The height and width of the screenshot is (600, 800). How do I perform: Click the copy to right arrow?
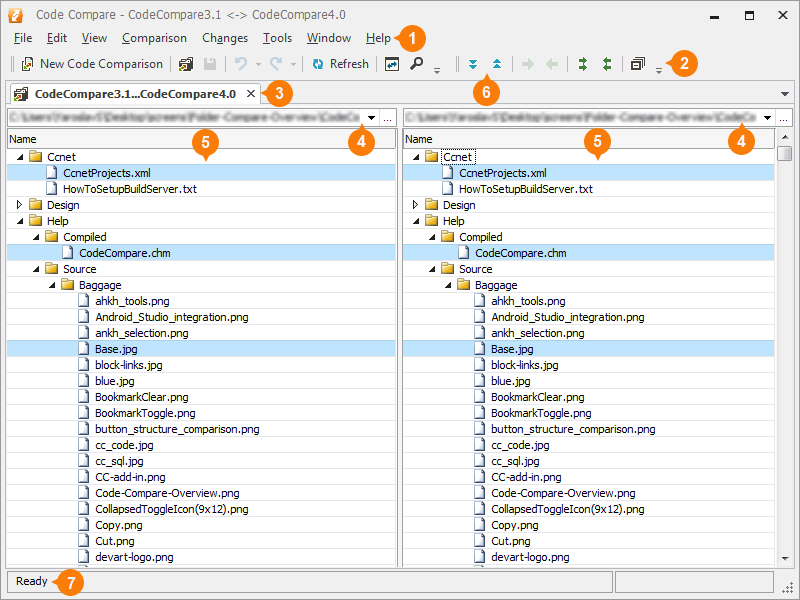[x=528, y=64]
